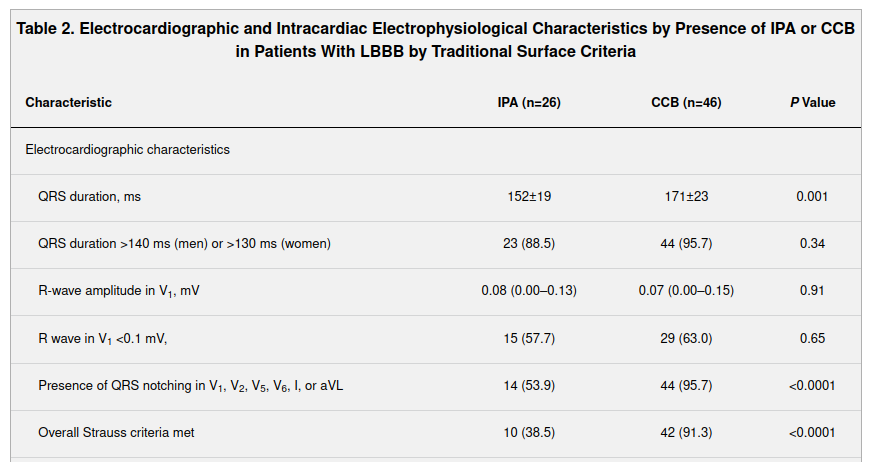
Task: Click the Characteristic column header
Action: click(x=68, y=103)
